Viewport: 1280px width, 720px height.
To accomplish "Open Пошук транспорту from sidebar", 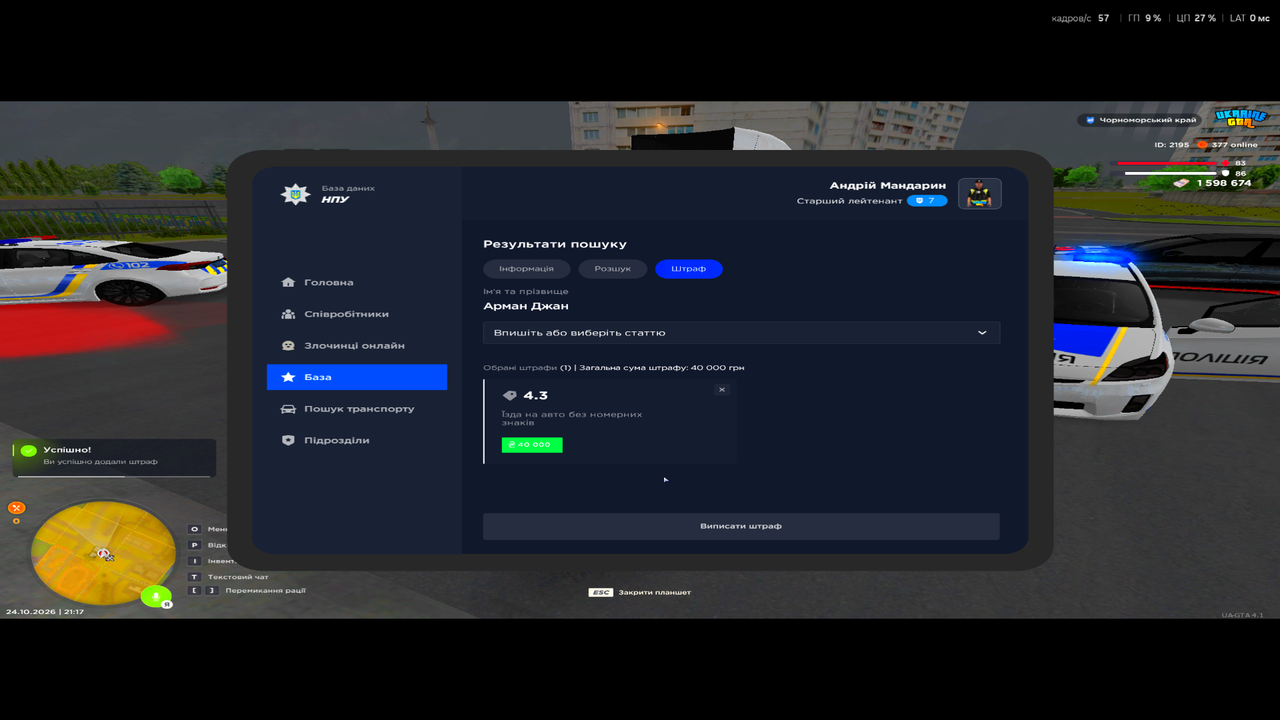I will [x=356, y=409].
